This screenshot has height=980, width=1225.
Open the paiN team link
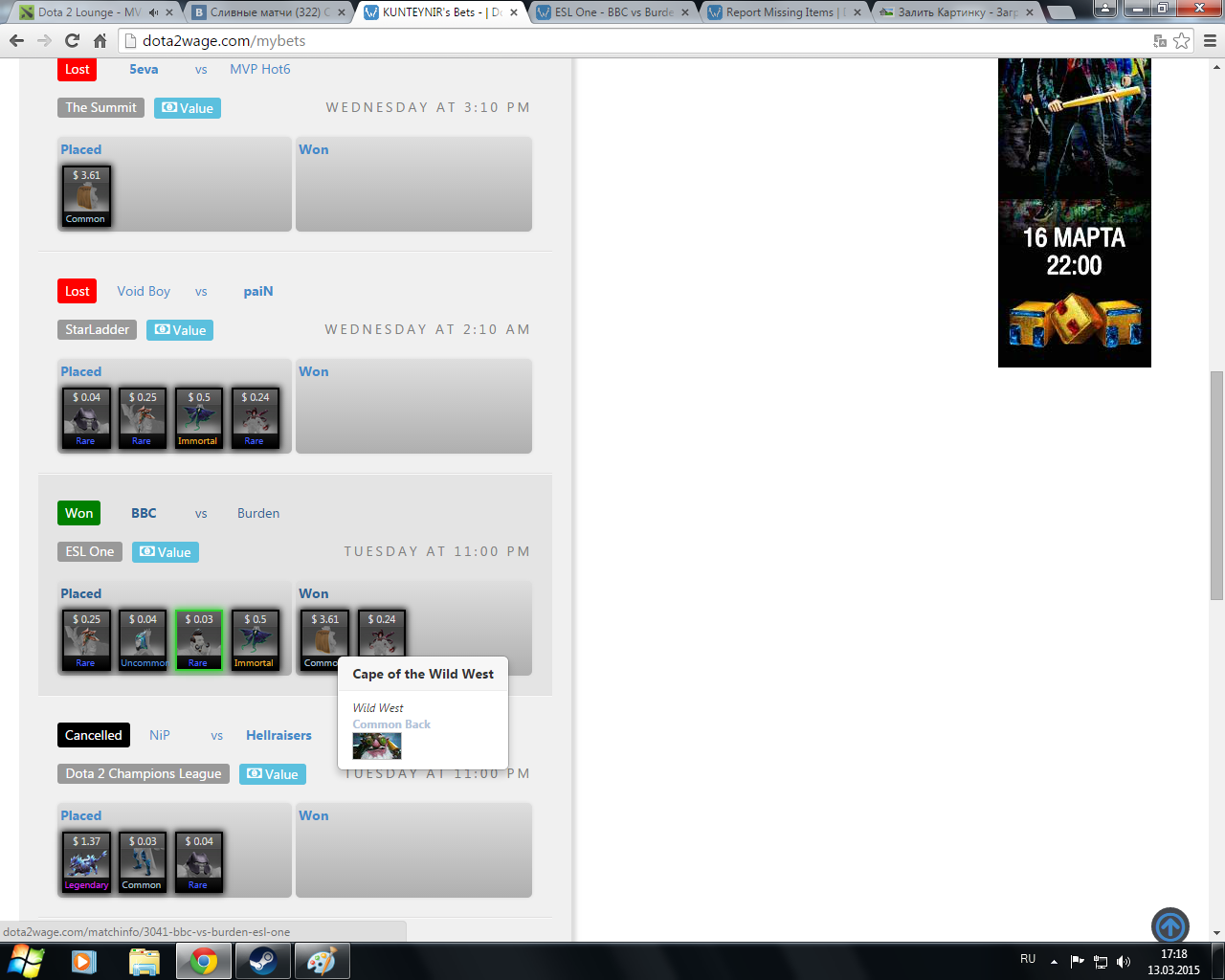258,291
